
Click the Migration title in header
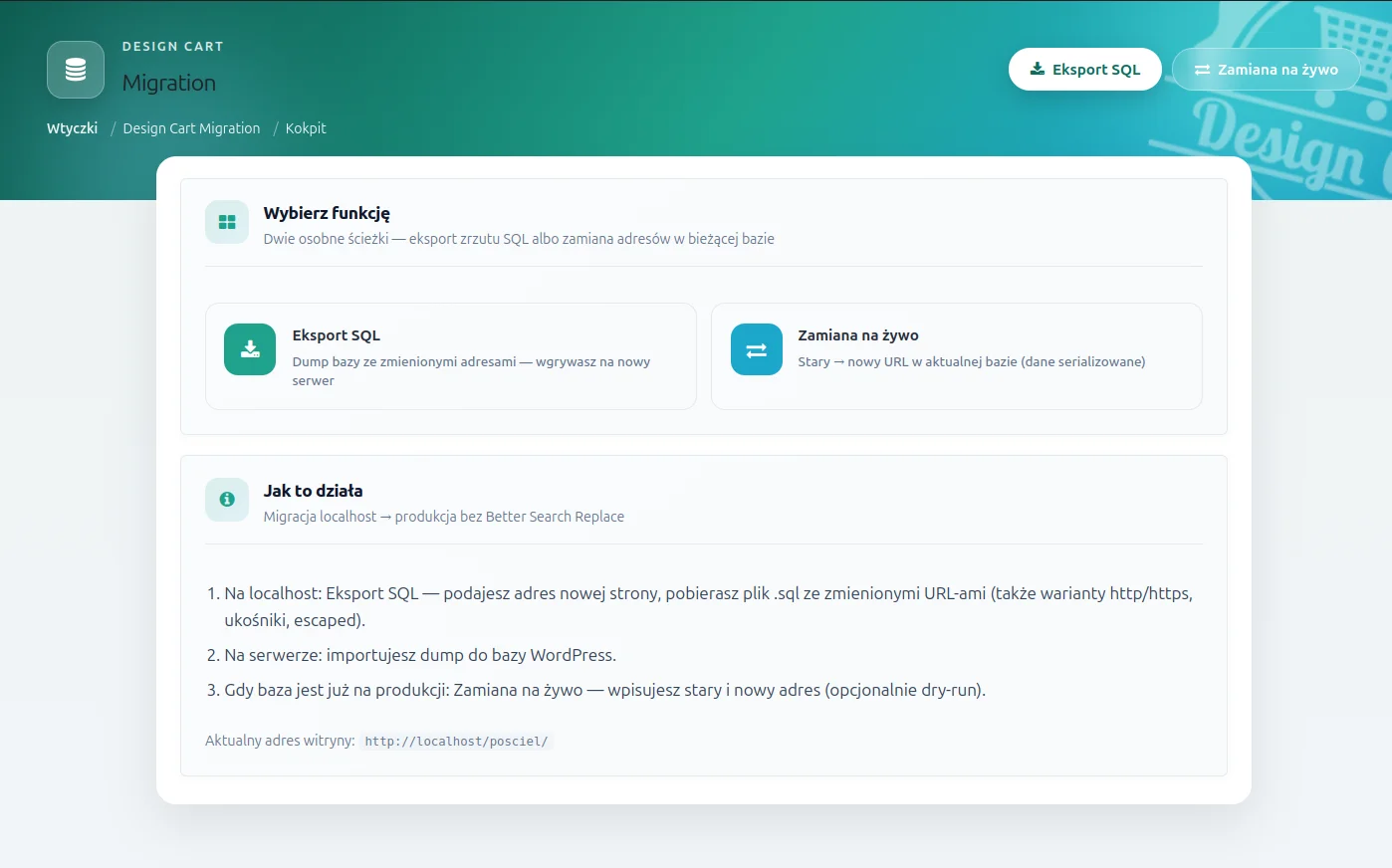(169, 83)
